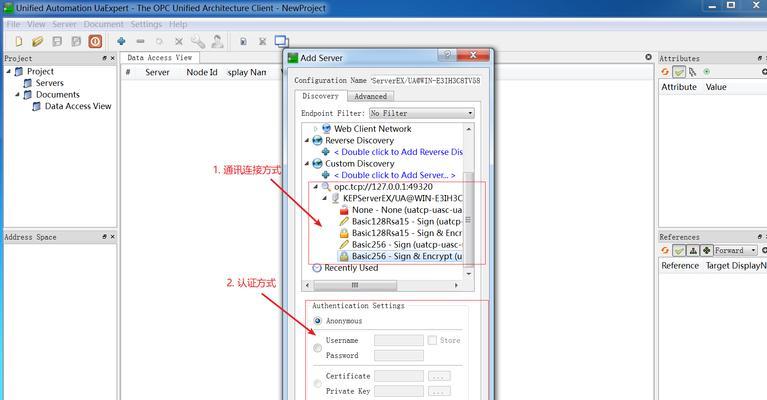
Task: Click the clover icon in References panel
Action: click(706, 250)
